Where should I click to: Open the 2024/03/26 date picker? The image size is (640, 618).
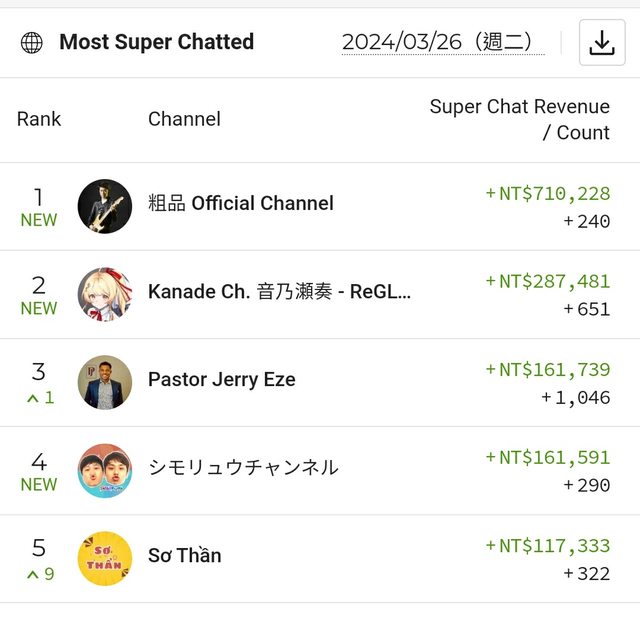pyautogui.click(x=443, y=42)
